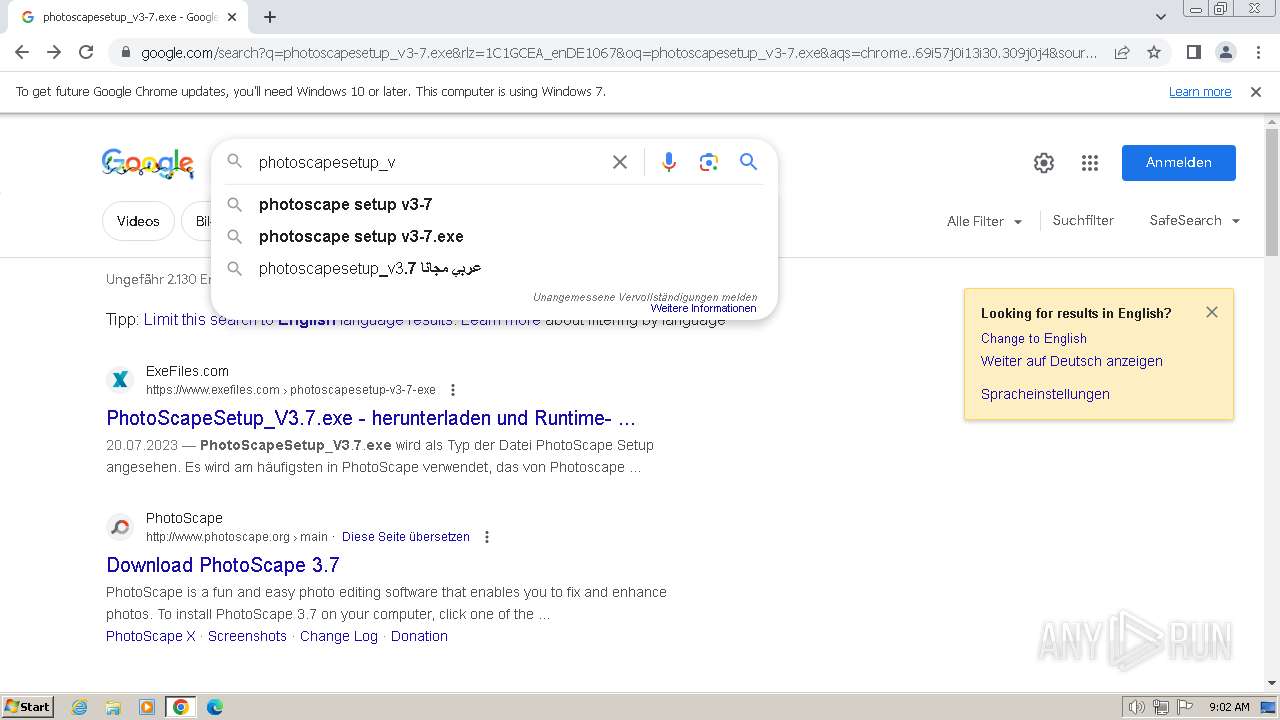Click the ExeFiles site favicon
The width and height of the screenshot is (1280, 720).
[120, 380]
